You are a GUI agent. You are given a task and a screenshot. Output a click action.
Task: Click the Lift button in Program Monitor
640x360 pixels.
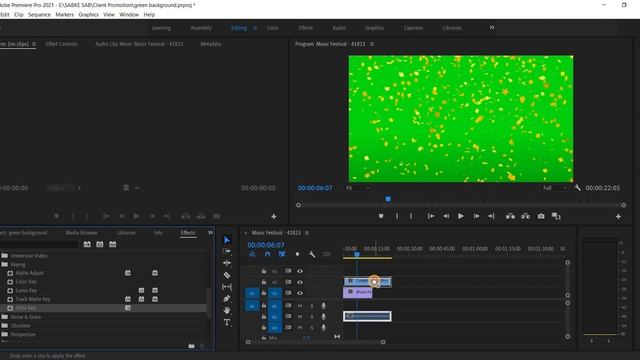510,216
